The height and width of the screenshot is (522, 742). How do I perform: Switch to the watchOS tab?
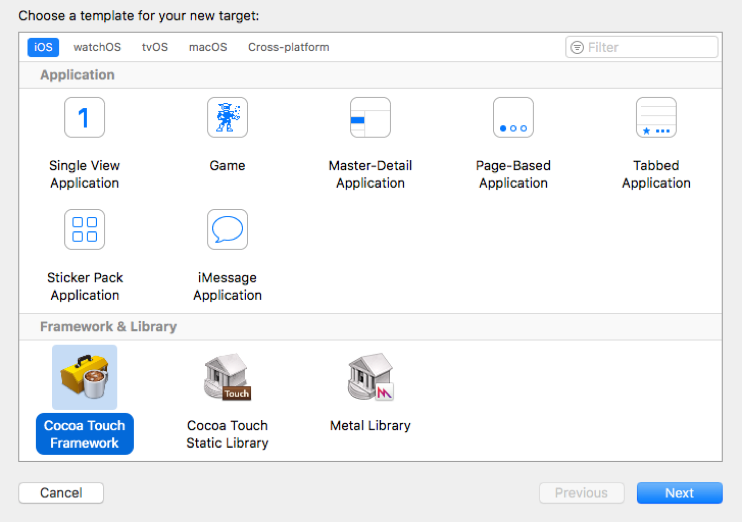96,47
